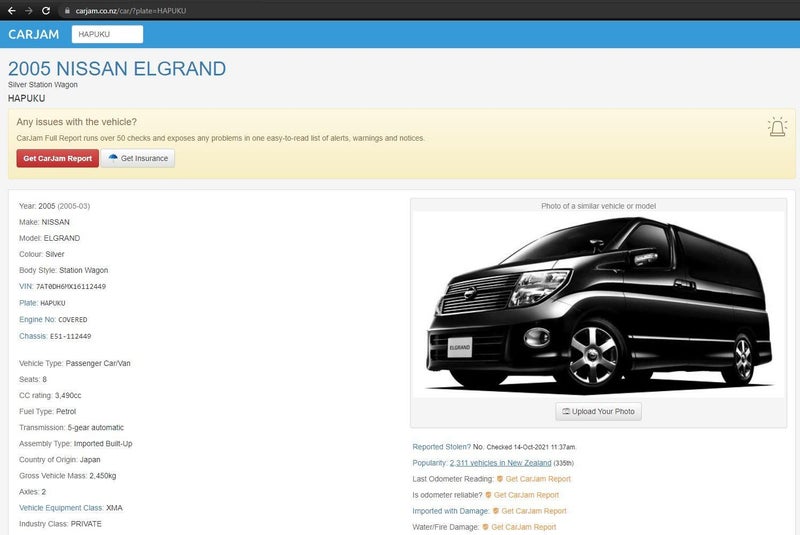Screen dimensions: 800x535
Task: Click Get CarJam Report beside Water/Fire Damage
Action: pos(523,527)
